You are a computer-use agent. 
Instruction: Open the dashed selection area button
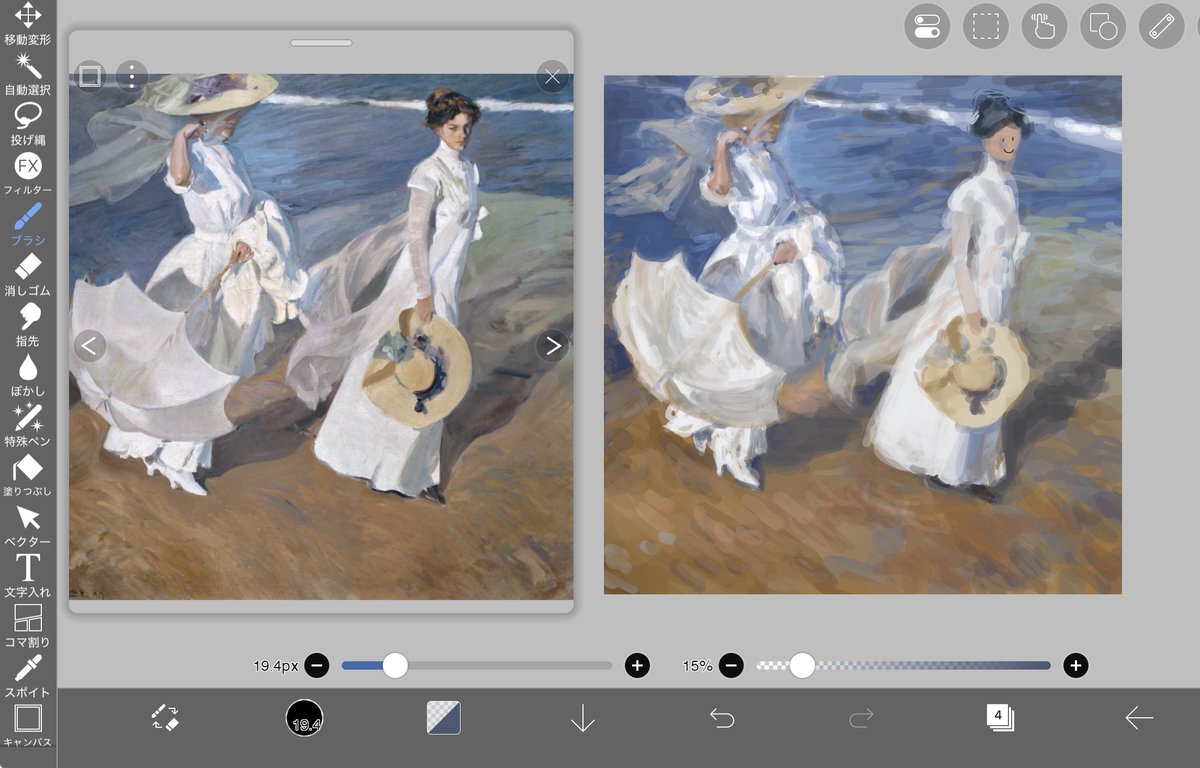pos(986,27)
